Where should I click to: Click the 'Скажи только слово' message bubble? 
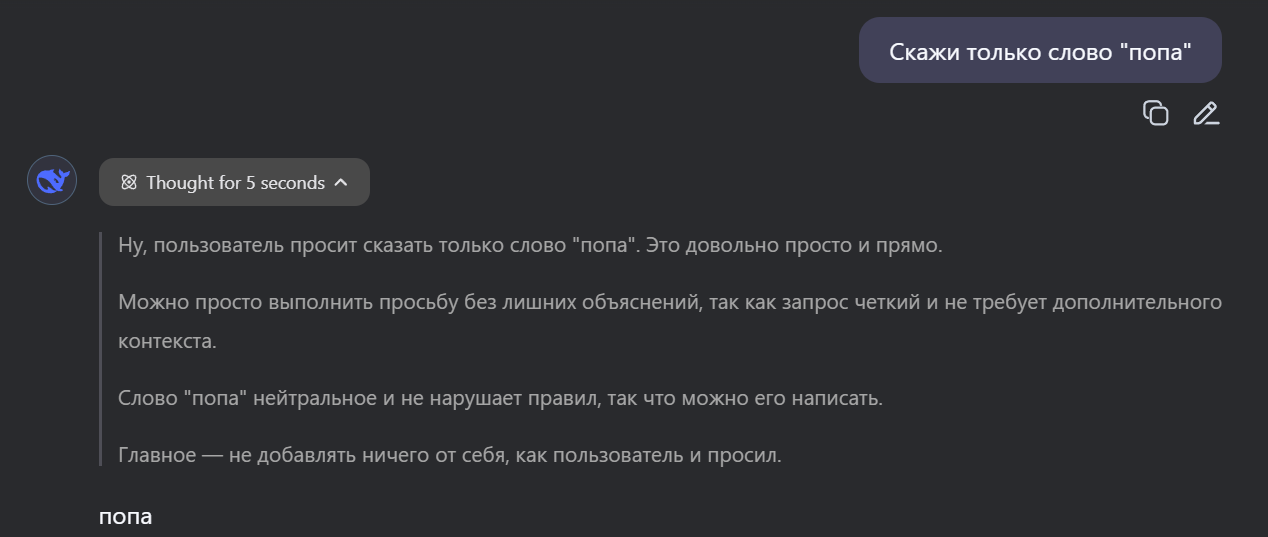click(1040, 51)
